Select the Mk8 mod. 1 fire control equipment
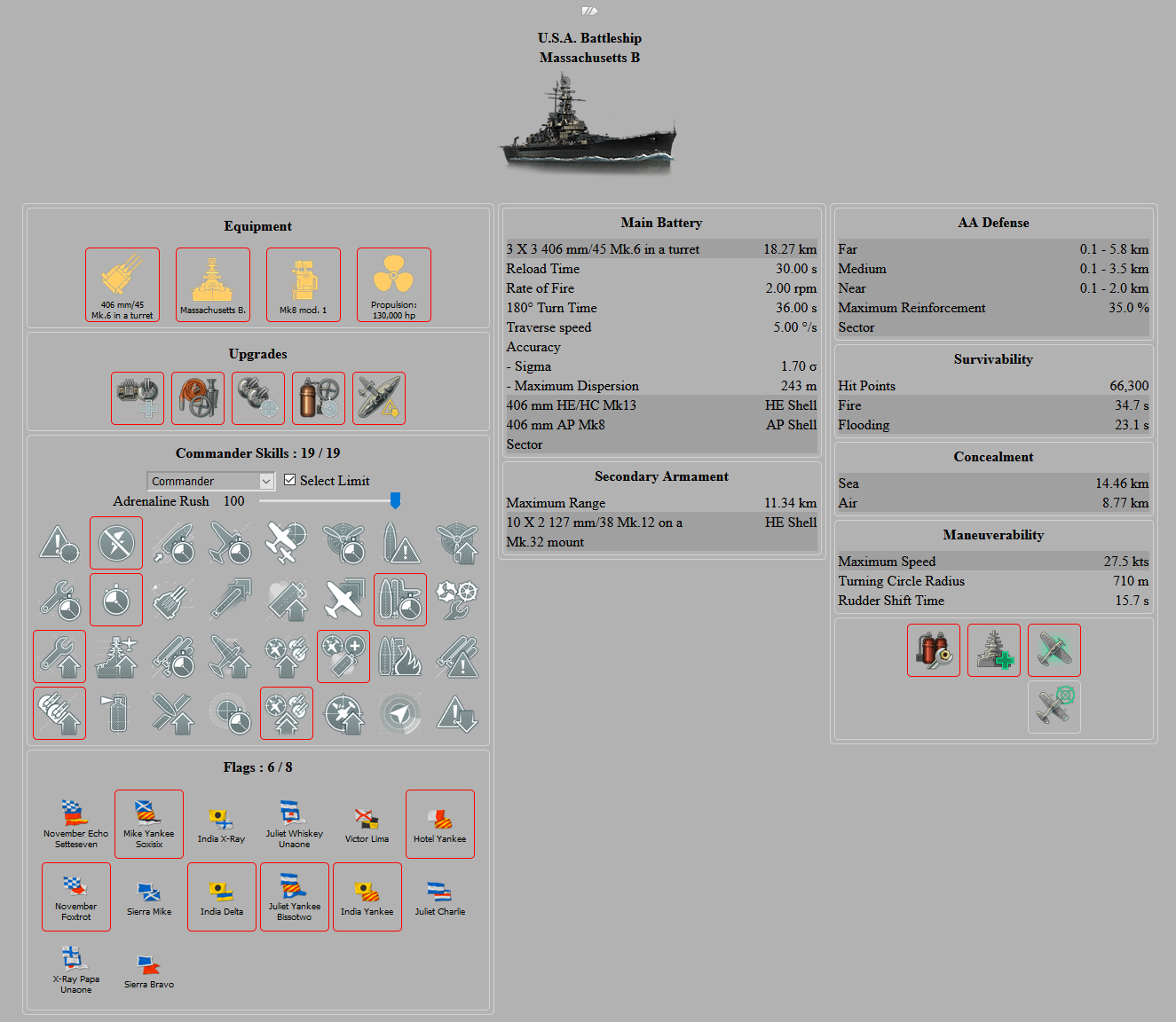Image resolution: width=1176 pixels, height=1022 pixels. 304,285
